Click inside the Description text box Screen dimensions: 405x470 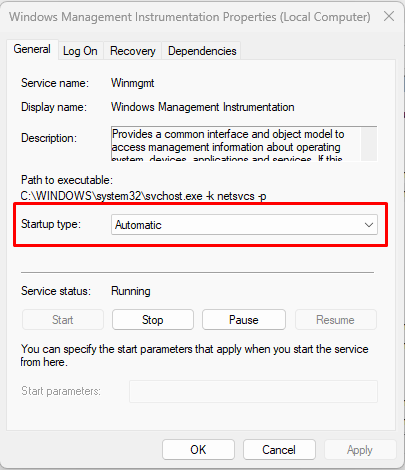[x=236, y=144]
